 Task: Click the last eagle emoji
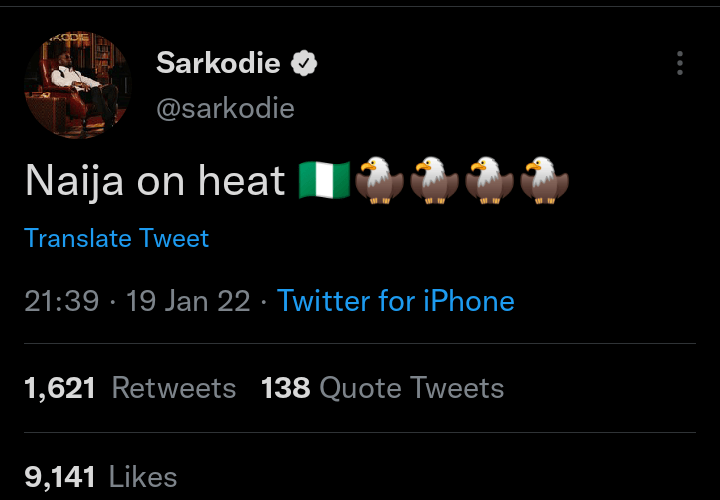[543, 180]
